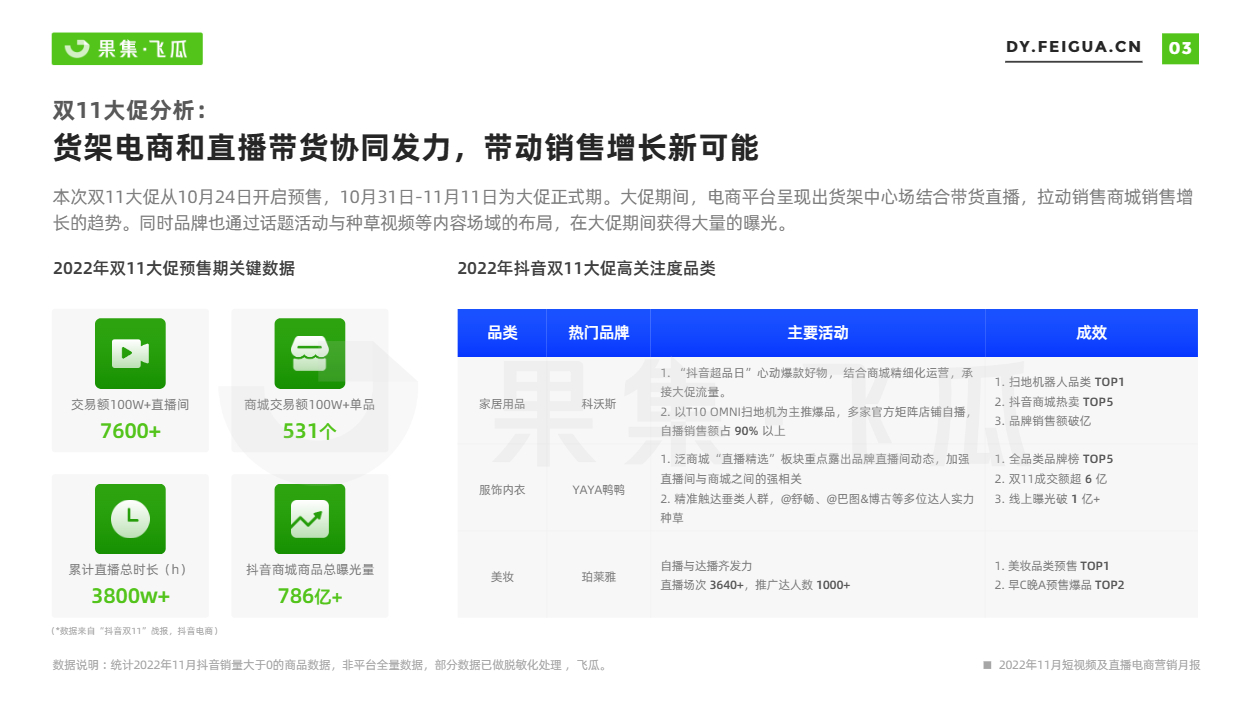Click the 786亿+ exposure value
The width and height of the screenshot is (1250, 703).
(309, 596)
